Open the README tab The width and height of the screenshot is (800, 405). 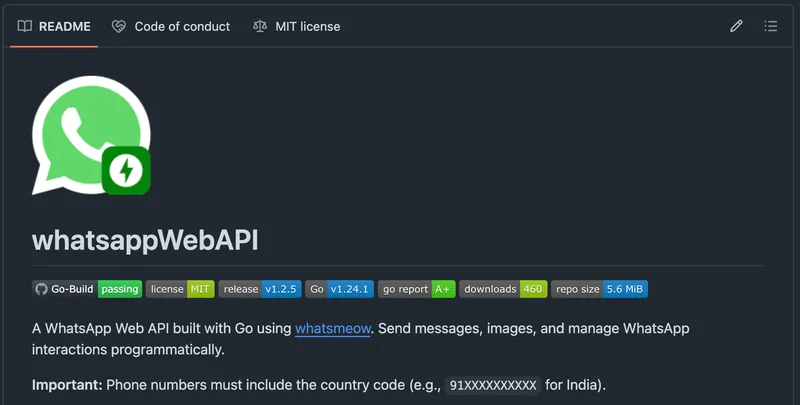(54, 27)
